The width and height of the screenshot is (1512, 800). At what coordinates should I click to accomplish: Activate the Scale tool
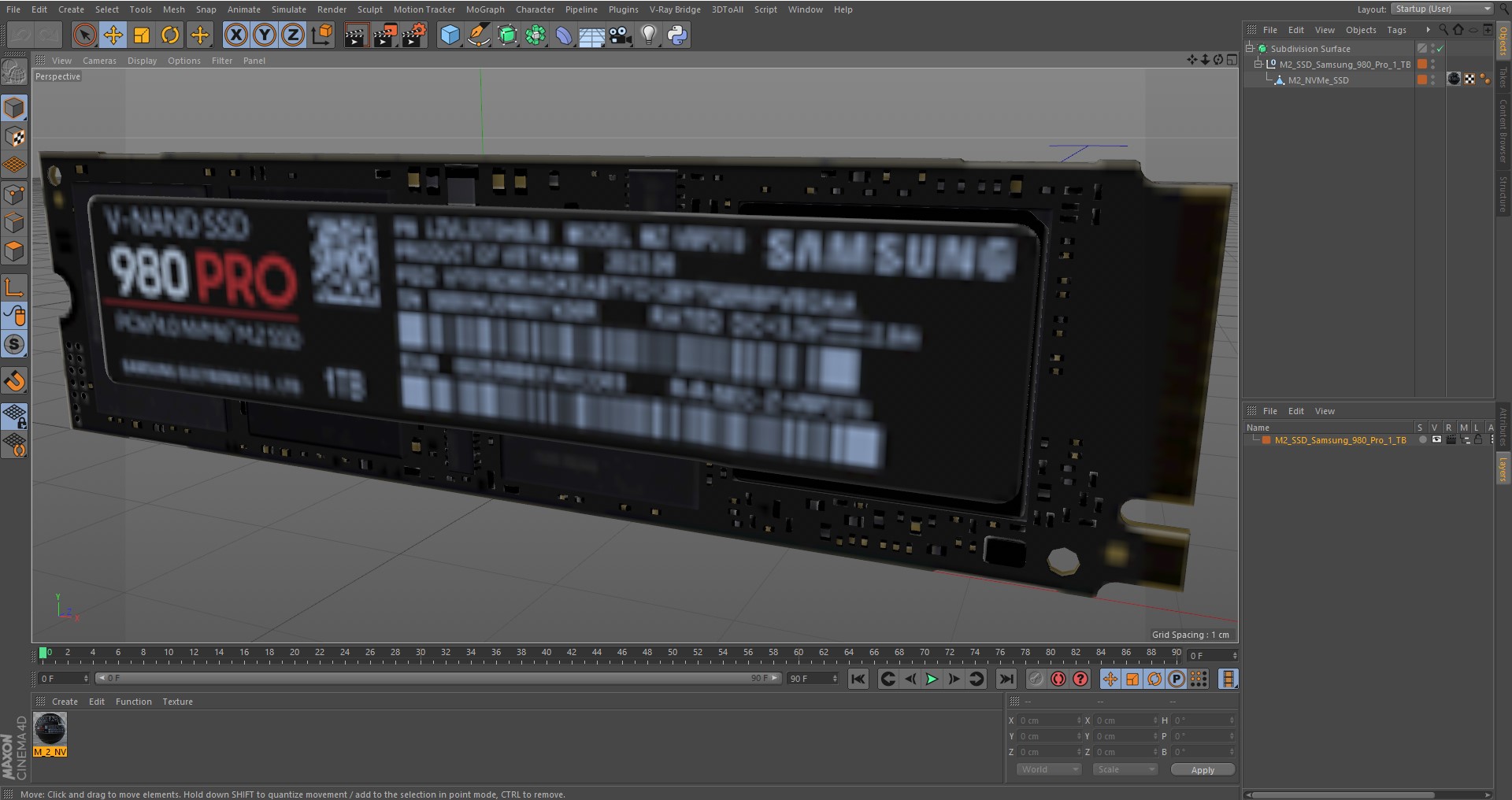(x=142, y=35)
